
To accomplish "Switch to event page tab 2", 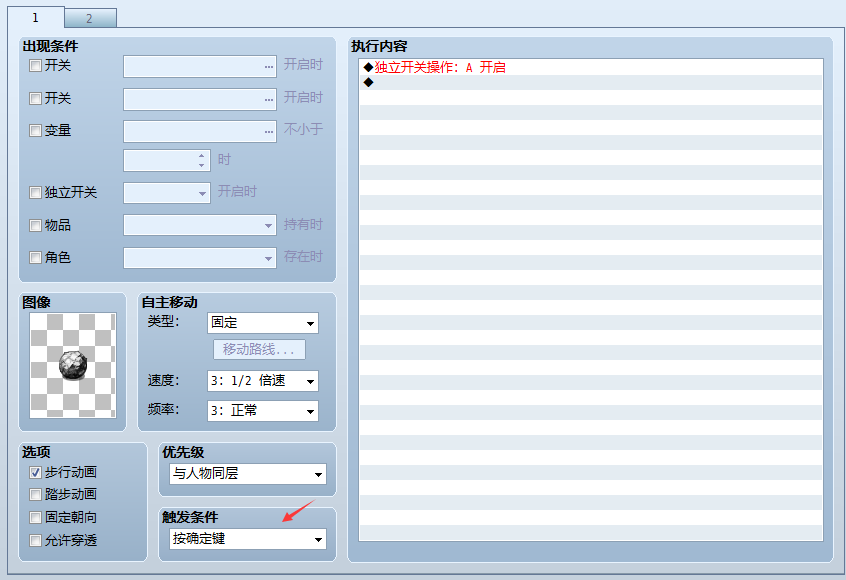I will (90, 18).
